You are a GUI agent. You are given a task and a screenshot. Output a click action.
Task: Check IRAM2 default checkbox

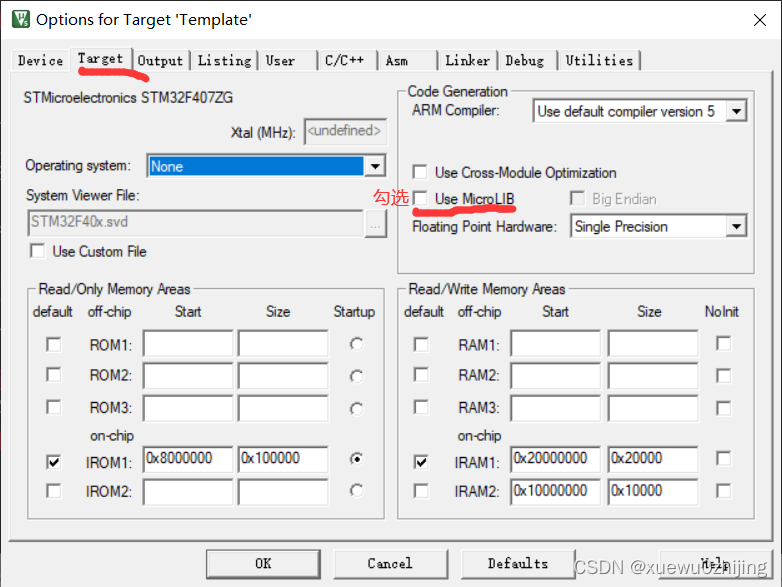coord(421,491)
